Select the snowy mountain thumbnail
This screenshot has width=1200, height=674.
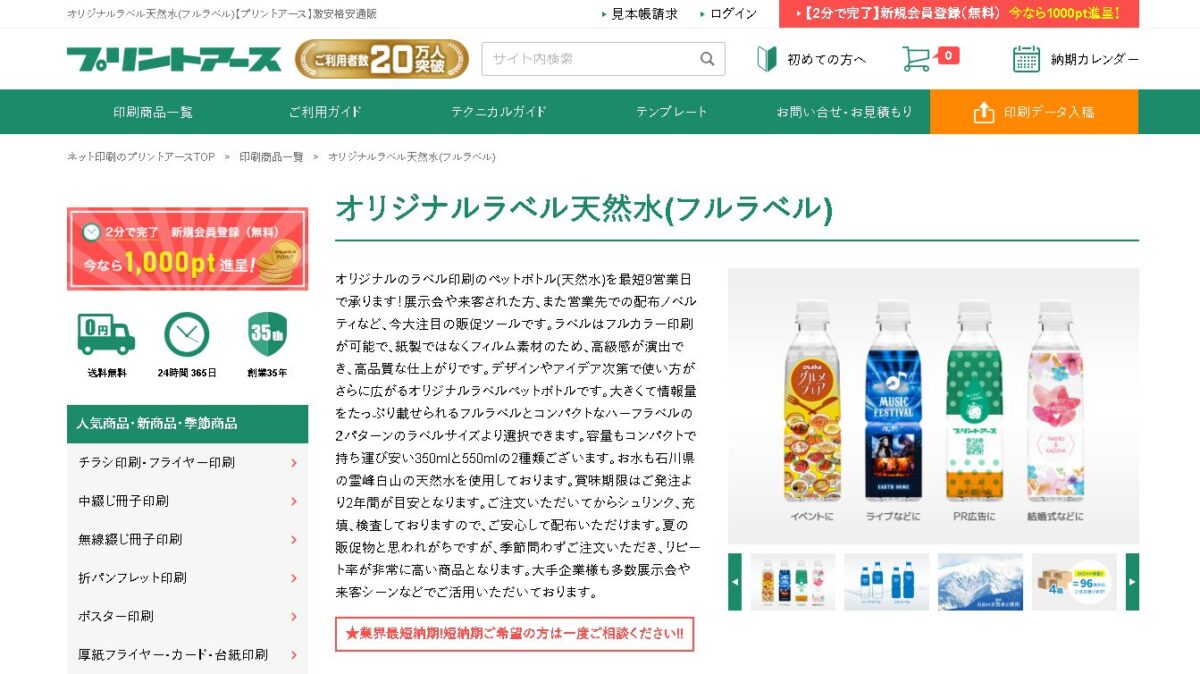pos(980,582)
